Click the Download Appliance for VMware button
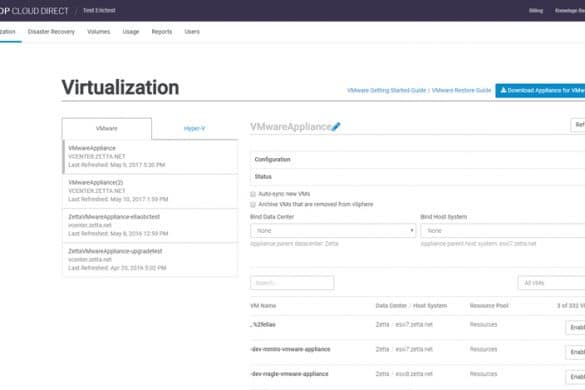Screen dimensions: 585x390 (x=540, y=90)
